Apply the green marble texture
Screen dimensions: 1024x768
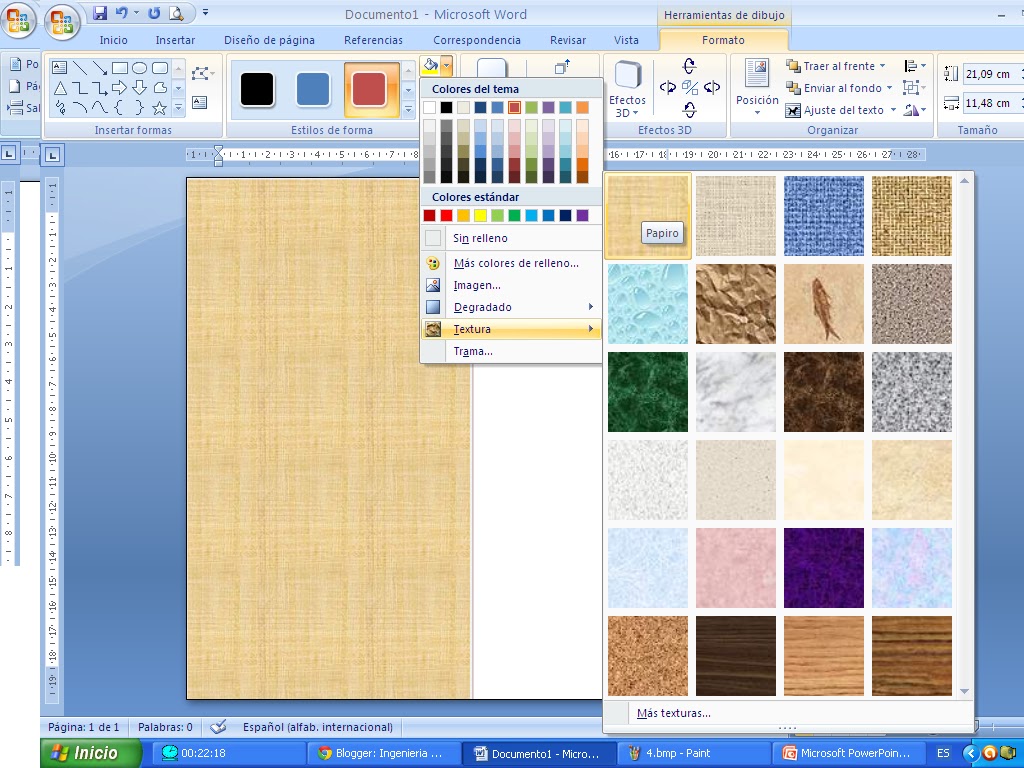(x=648, y=392)
